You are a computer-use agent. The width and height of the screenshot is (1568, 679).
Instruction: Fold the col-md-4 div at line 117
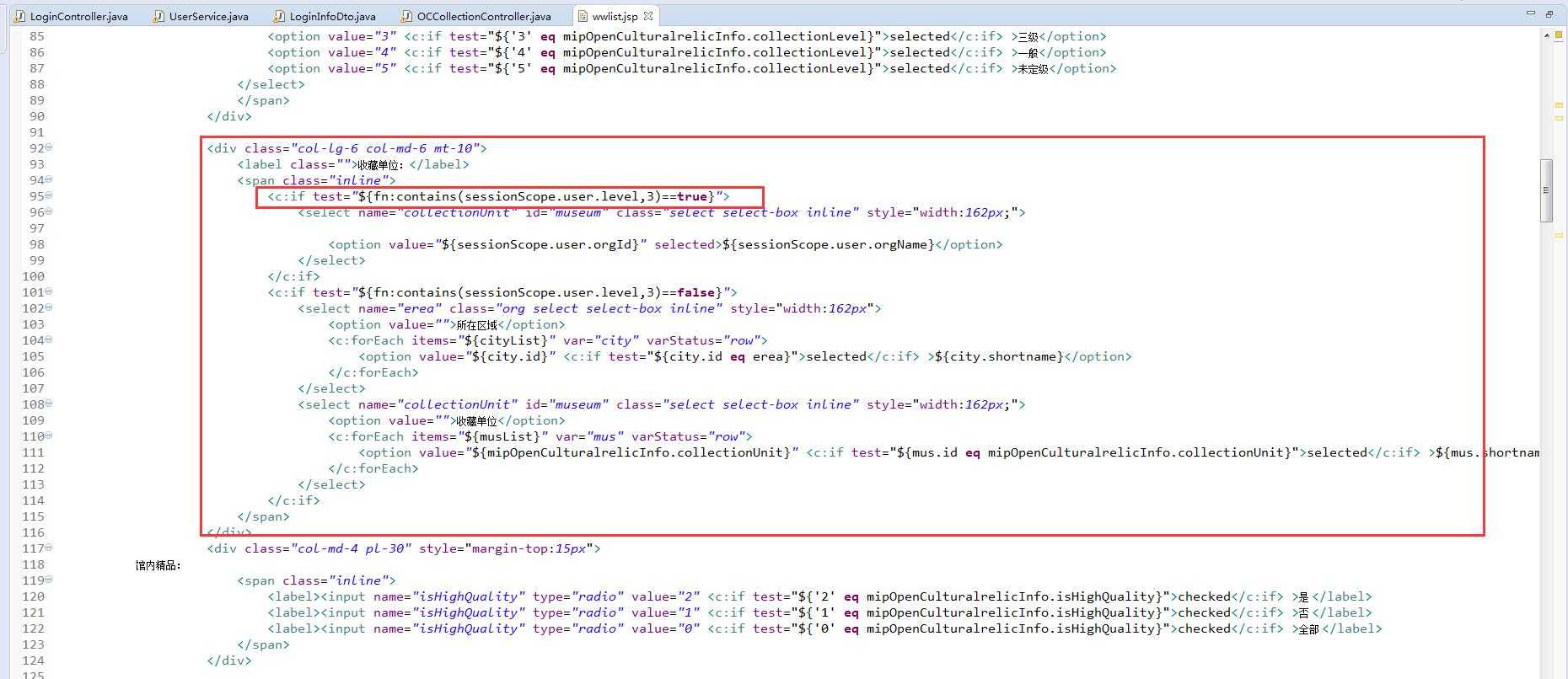[x=49, y=548]
